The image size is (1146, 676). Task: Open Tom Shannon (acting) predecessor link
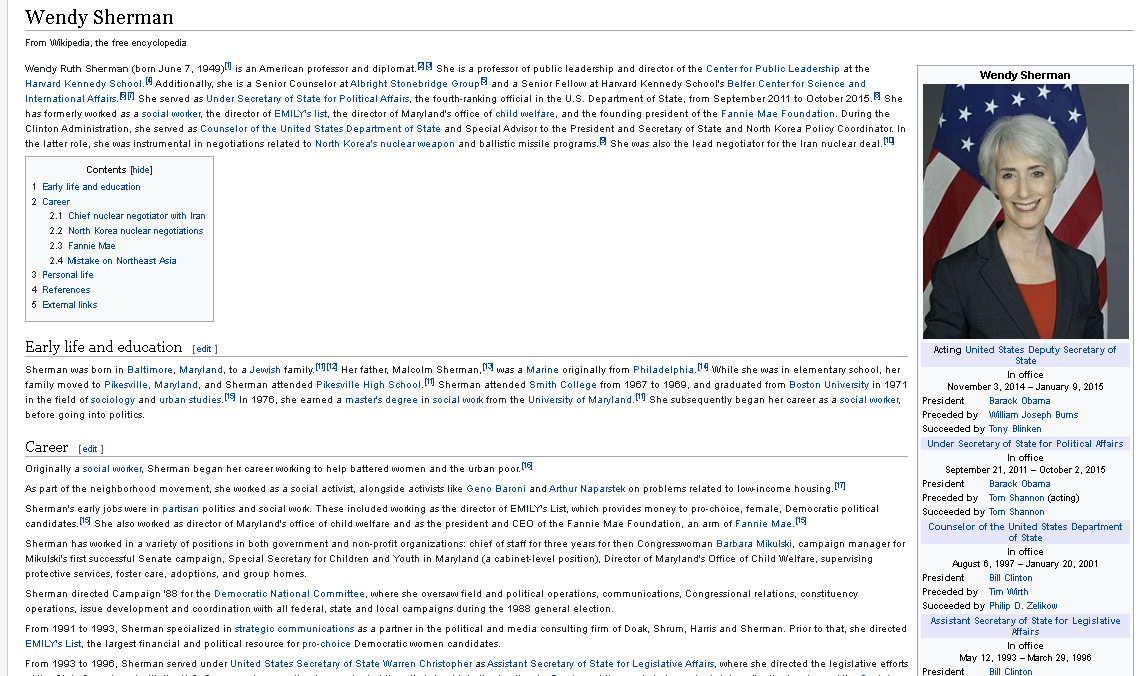click(x=1017, y=498)
